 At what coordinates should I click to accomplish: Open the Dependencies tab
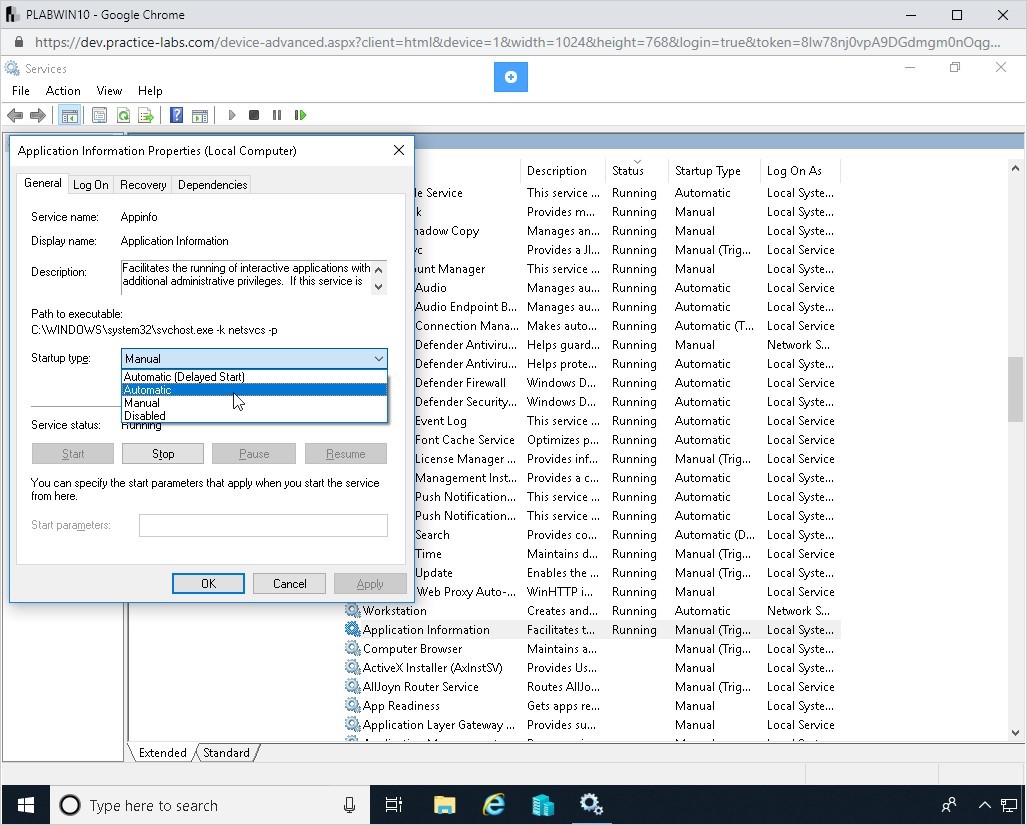pos(212,185)
